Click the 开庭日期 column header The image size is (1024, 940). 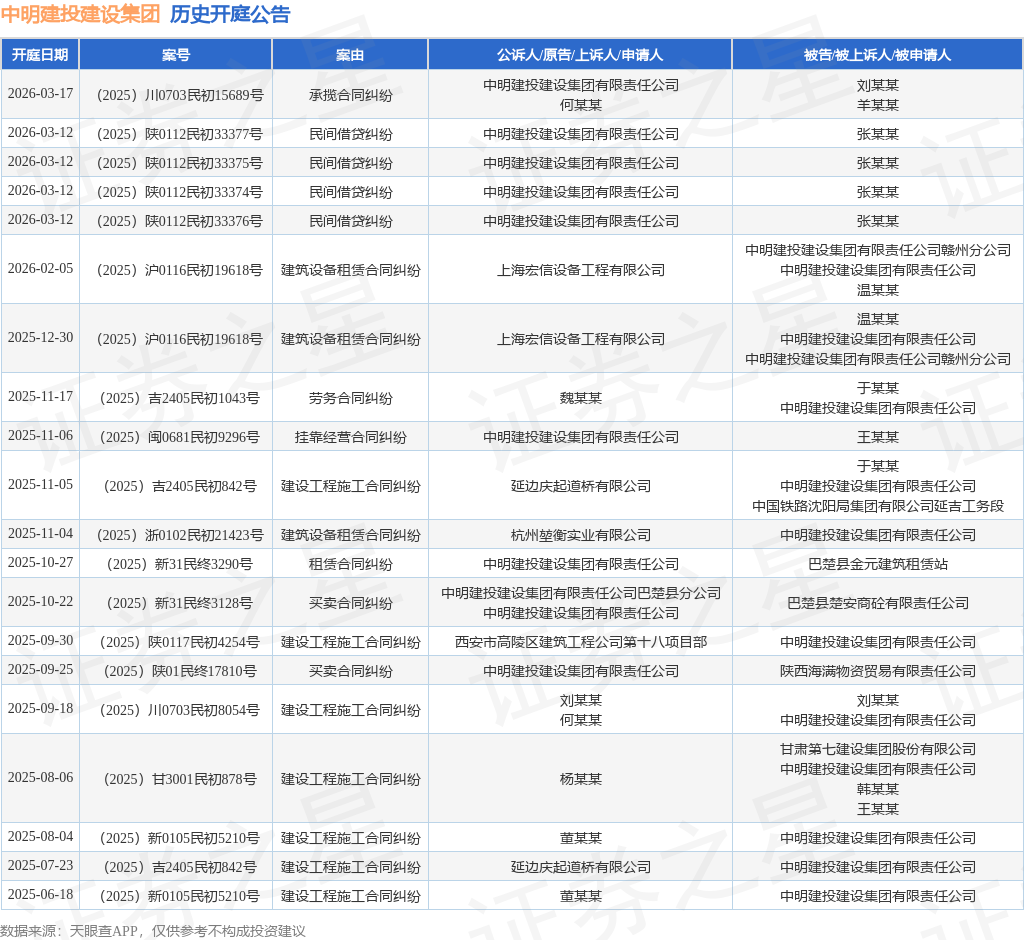click(40, 55)
